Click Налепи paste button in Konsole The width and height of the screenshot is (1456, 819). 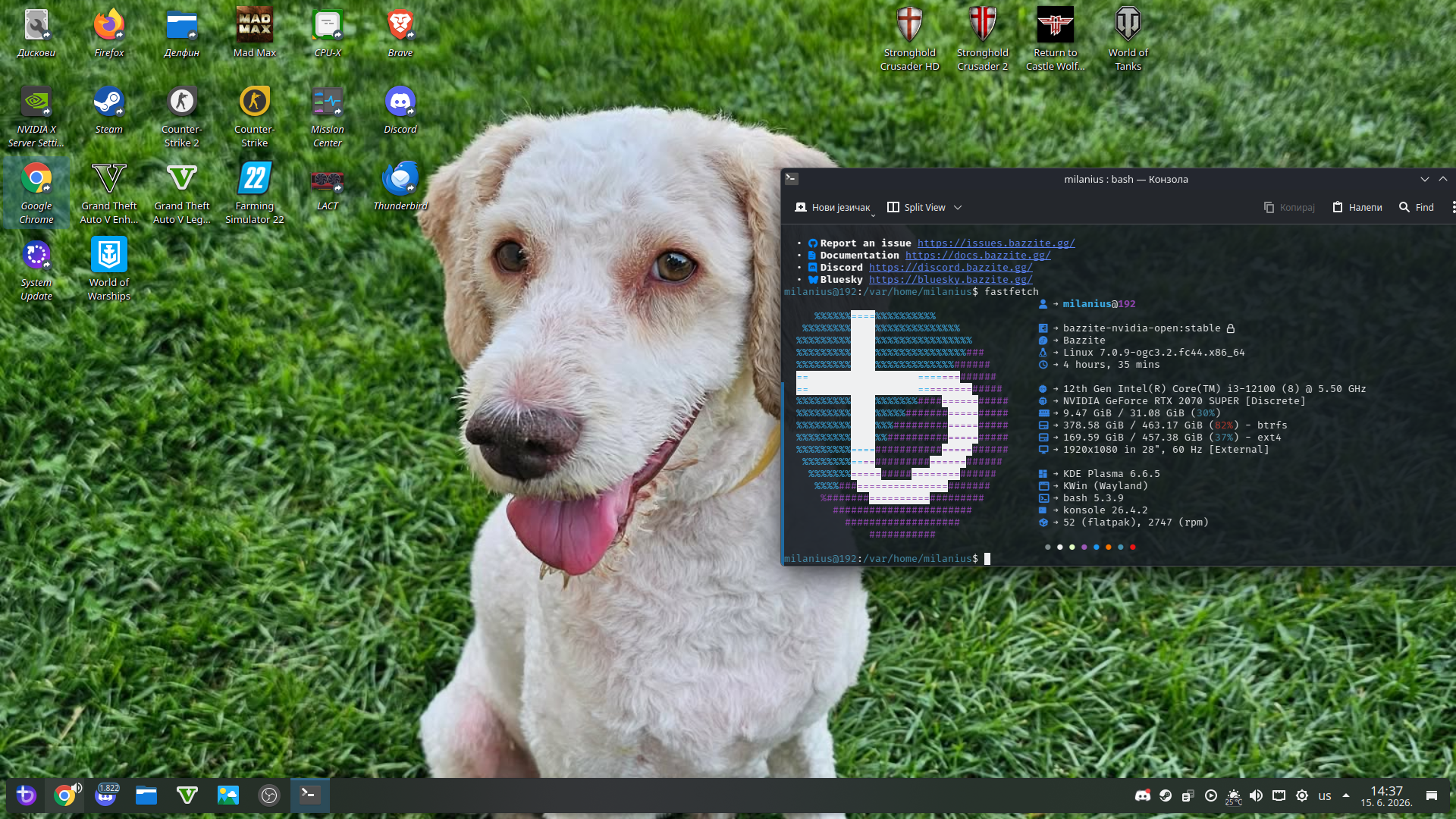pyautogui.click(x=1357, y=207)
